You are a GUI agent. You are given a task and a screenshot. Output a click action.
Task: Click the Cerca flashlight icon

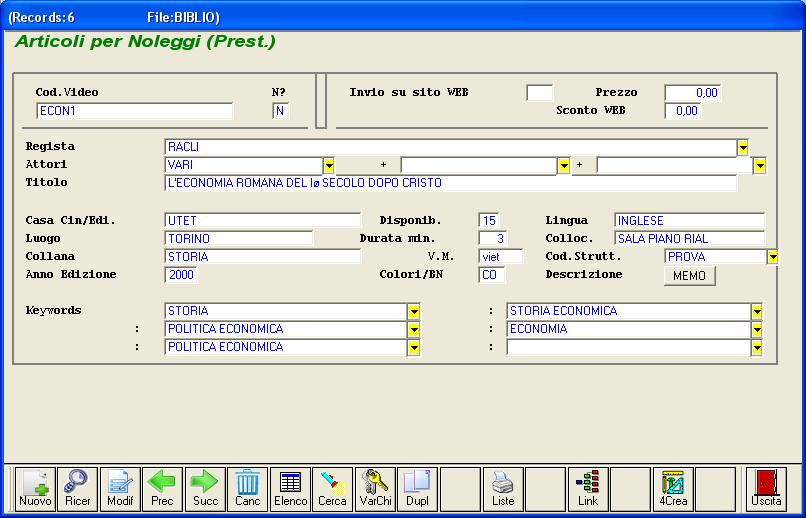pyautogui.click(x=333, y=490)
